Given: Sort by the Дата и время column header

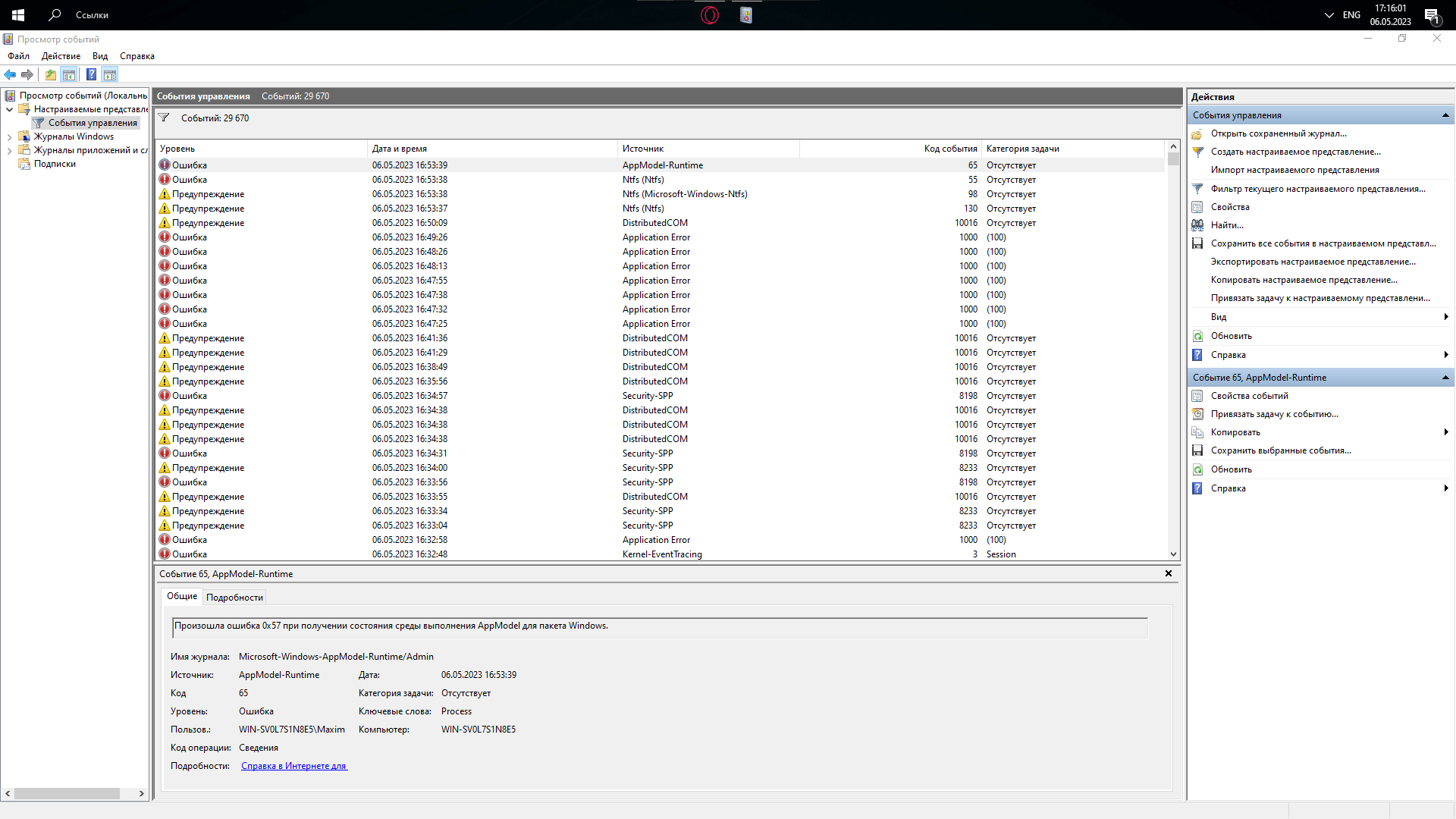Looking at the screenshot, I should (x=493, y=149).
